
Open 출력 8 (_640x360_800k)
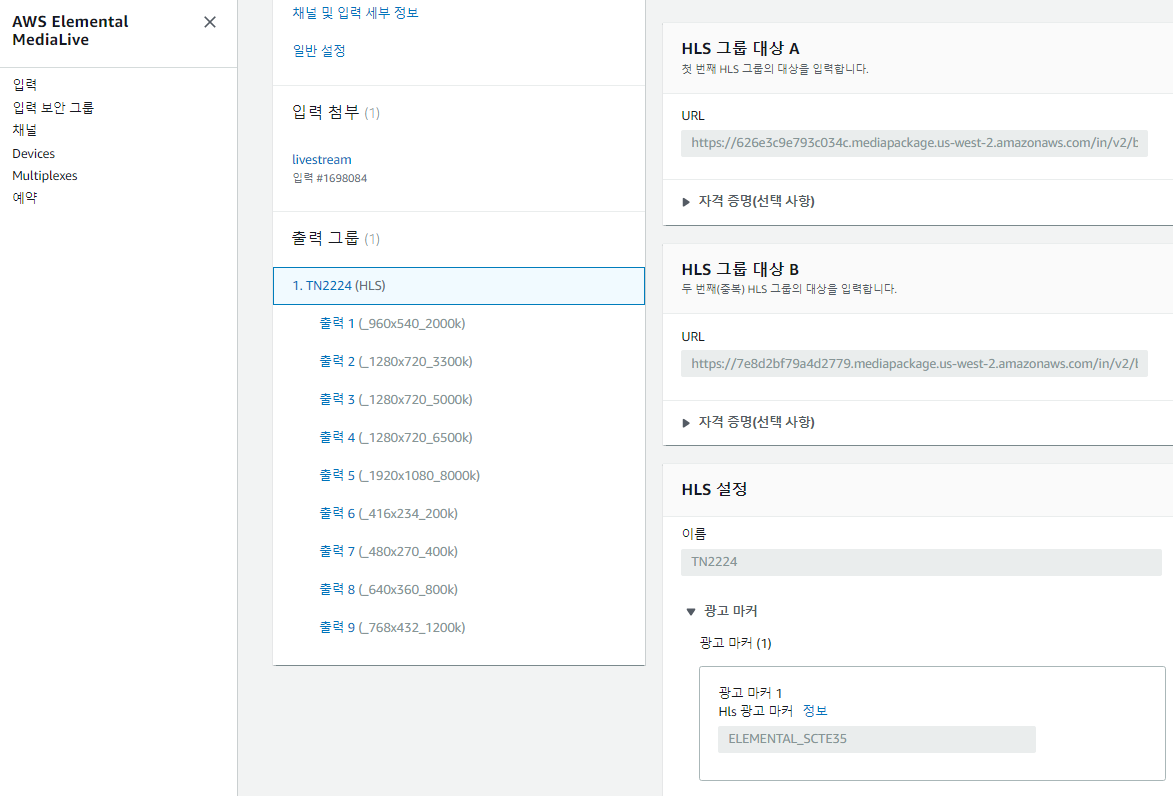tap(388, 590)
